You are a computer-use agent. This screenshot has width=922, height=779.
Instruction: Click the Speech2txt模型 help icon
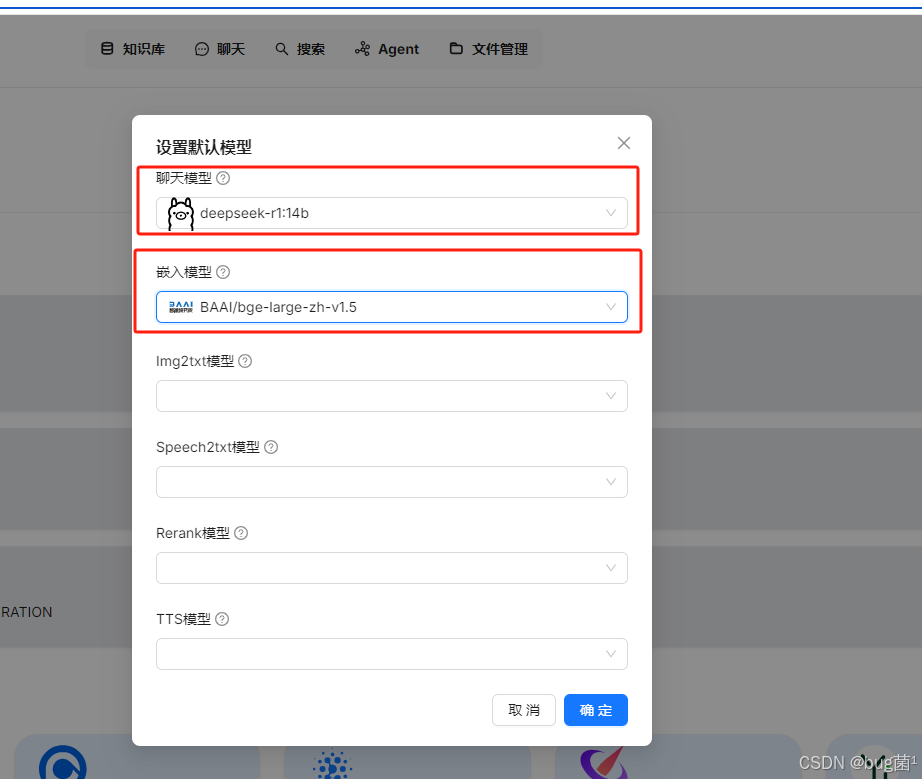[x=271, y=447]
